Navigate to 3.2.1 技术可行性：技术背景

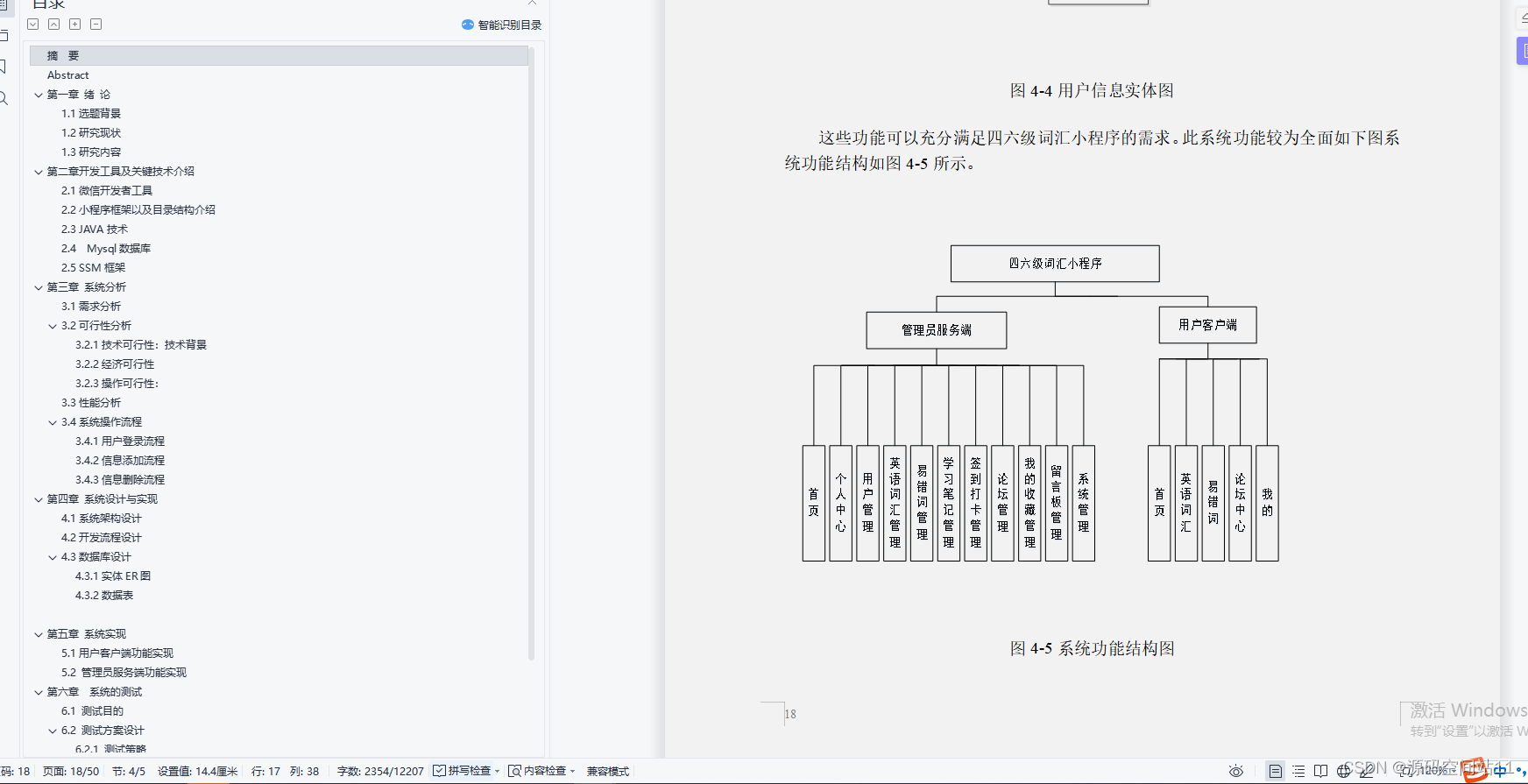pos(141,345)
